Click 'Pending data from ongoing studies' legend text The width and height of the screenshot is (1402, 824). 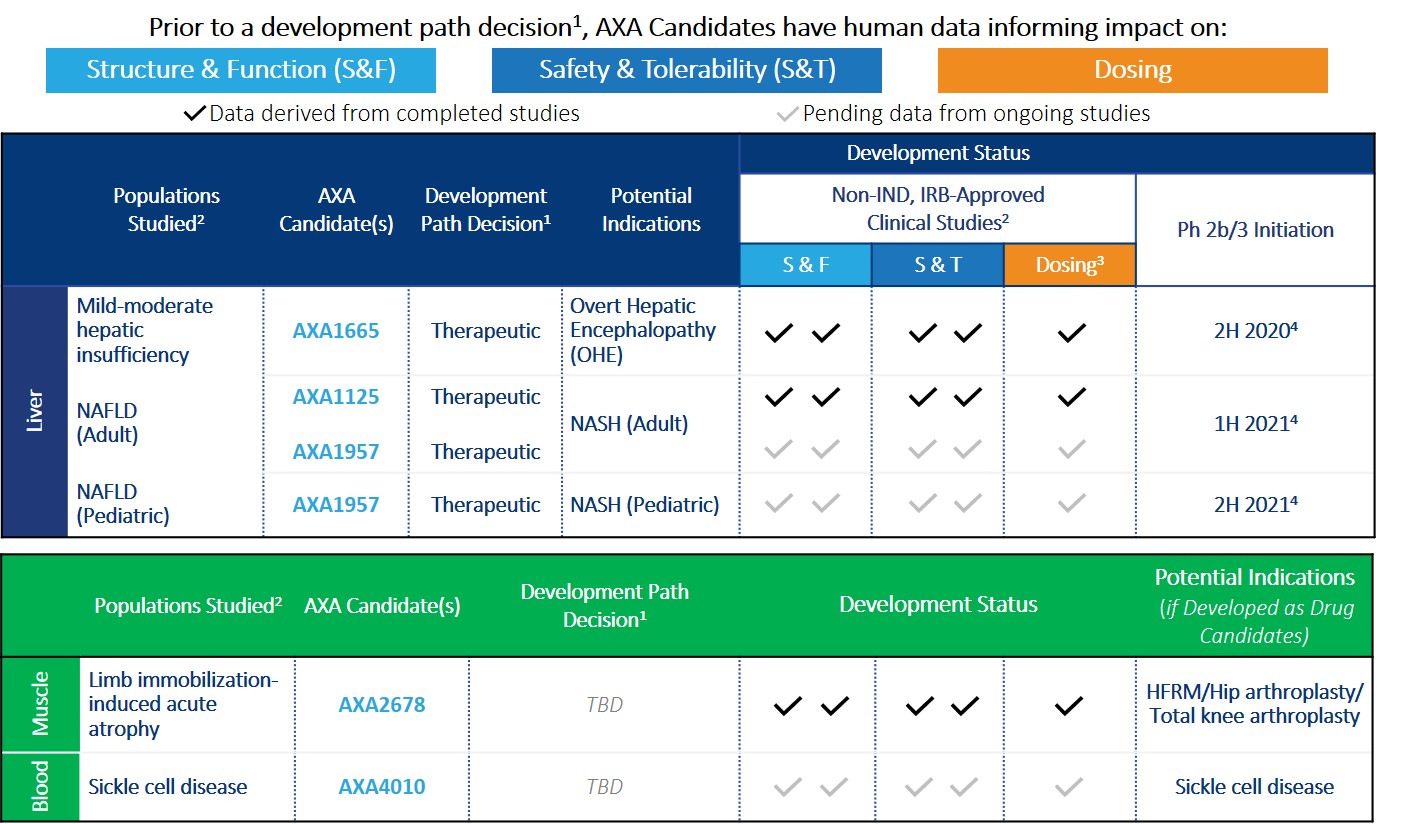tap(976, 113)
